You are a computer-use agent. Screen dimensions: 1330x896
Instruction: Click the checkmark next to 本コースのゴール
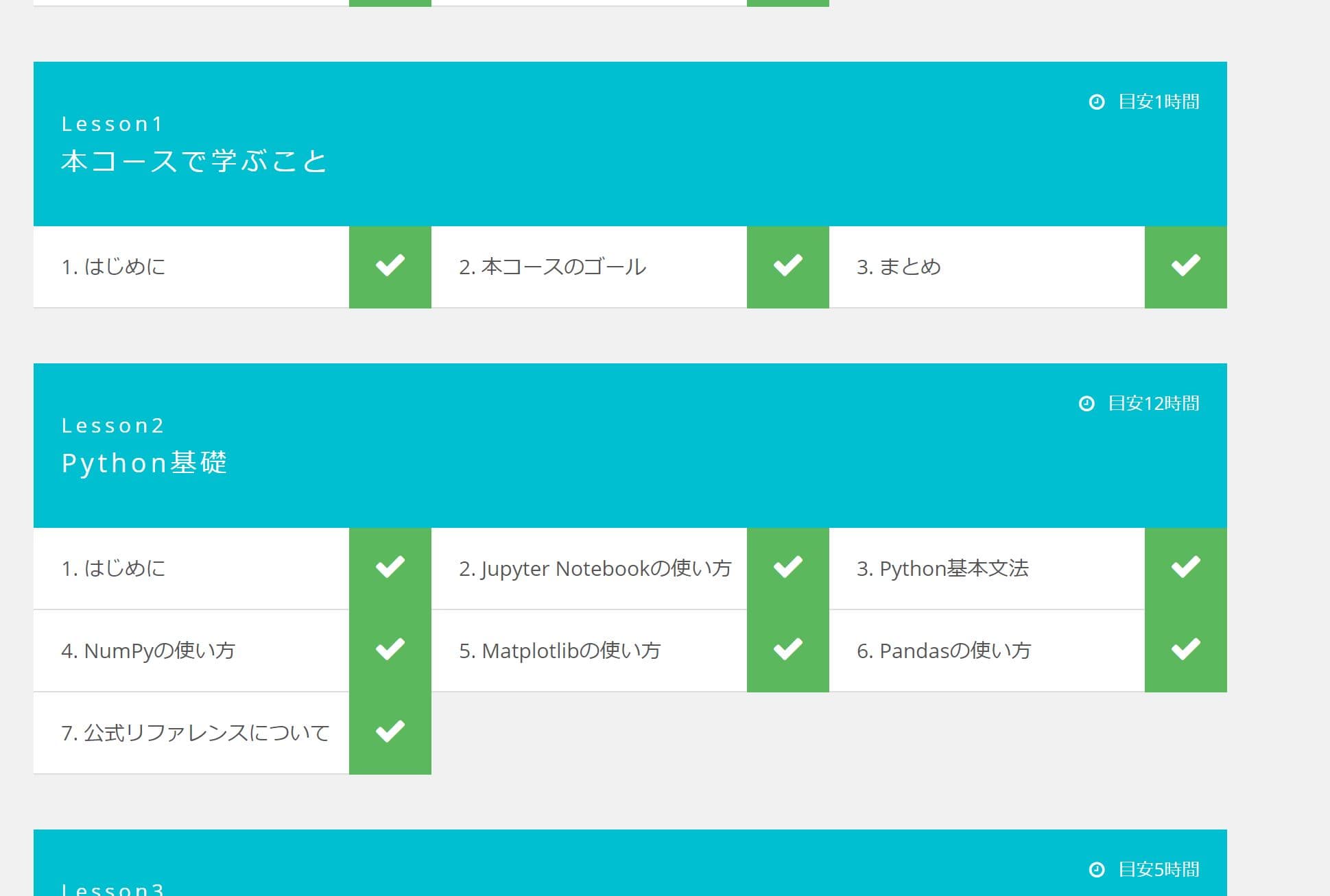(x=787, y=267)
